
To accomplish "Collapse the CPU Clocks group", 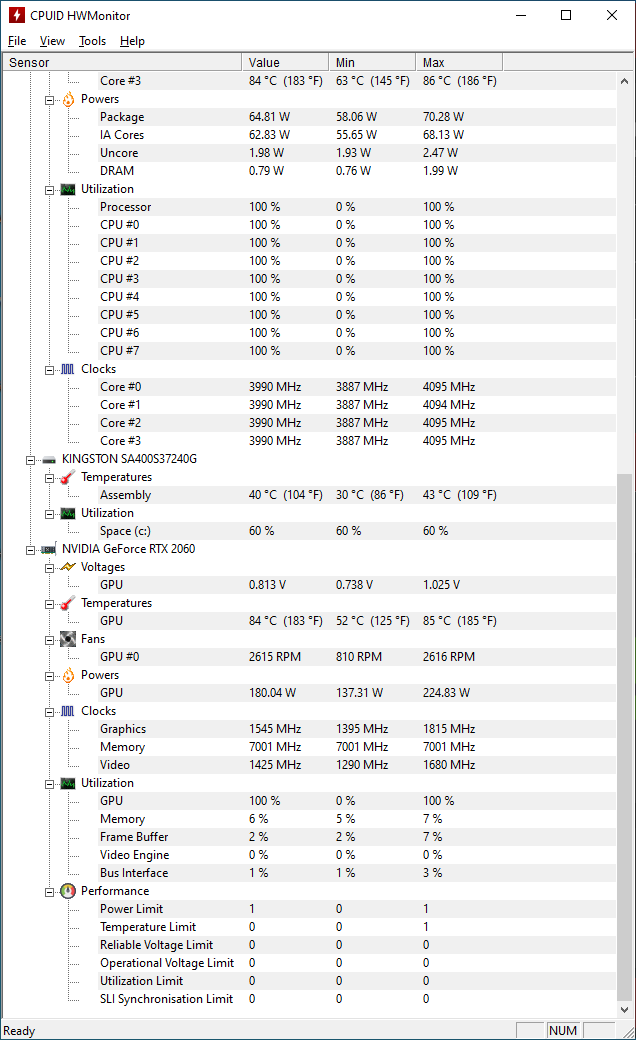I will (50, 369).
